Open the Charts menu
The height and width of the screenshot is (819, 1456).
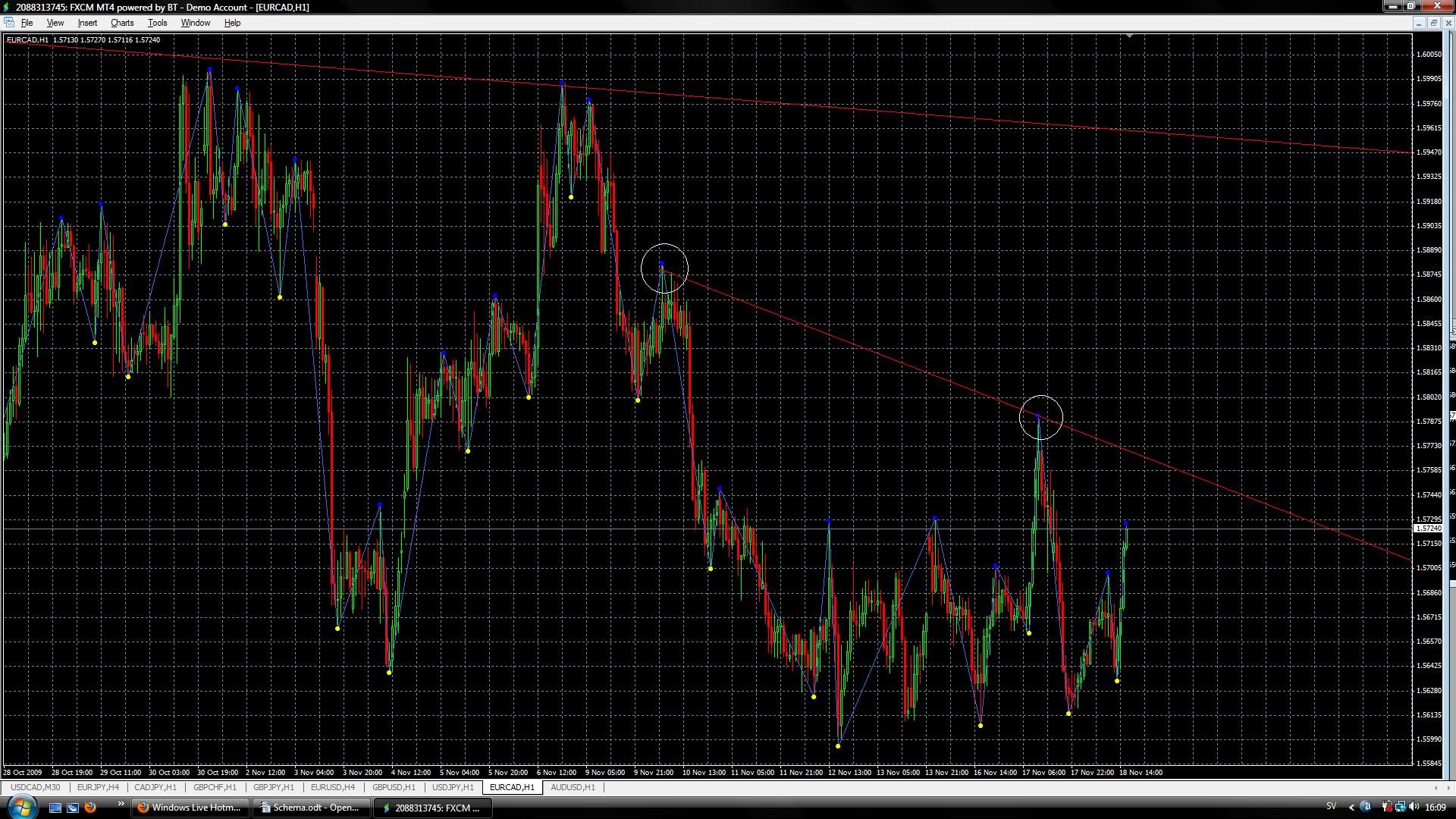[121, 23]
